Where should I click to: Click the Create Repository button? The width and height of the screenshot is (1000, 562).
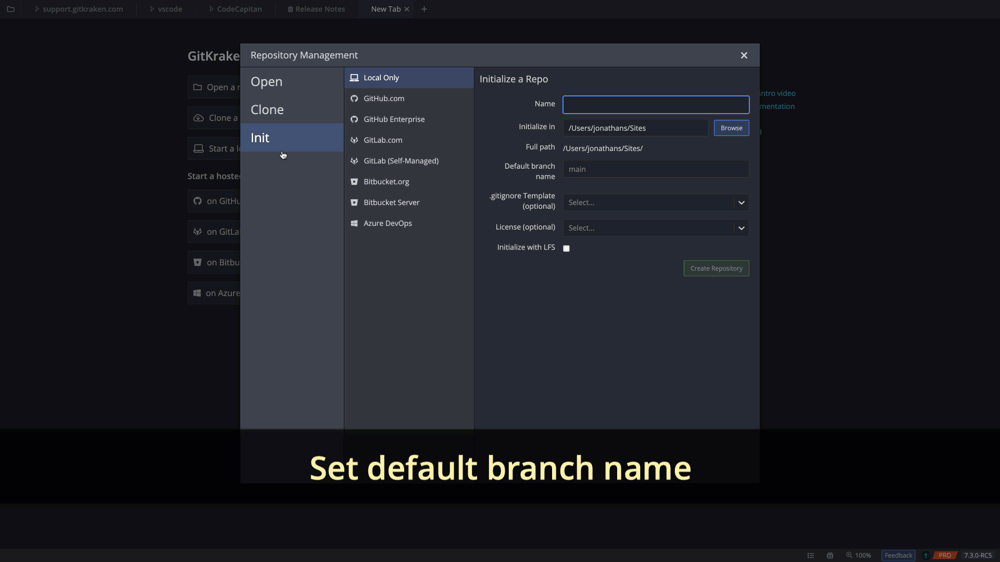716,269
